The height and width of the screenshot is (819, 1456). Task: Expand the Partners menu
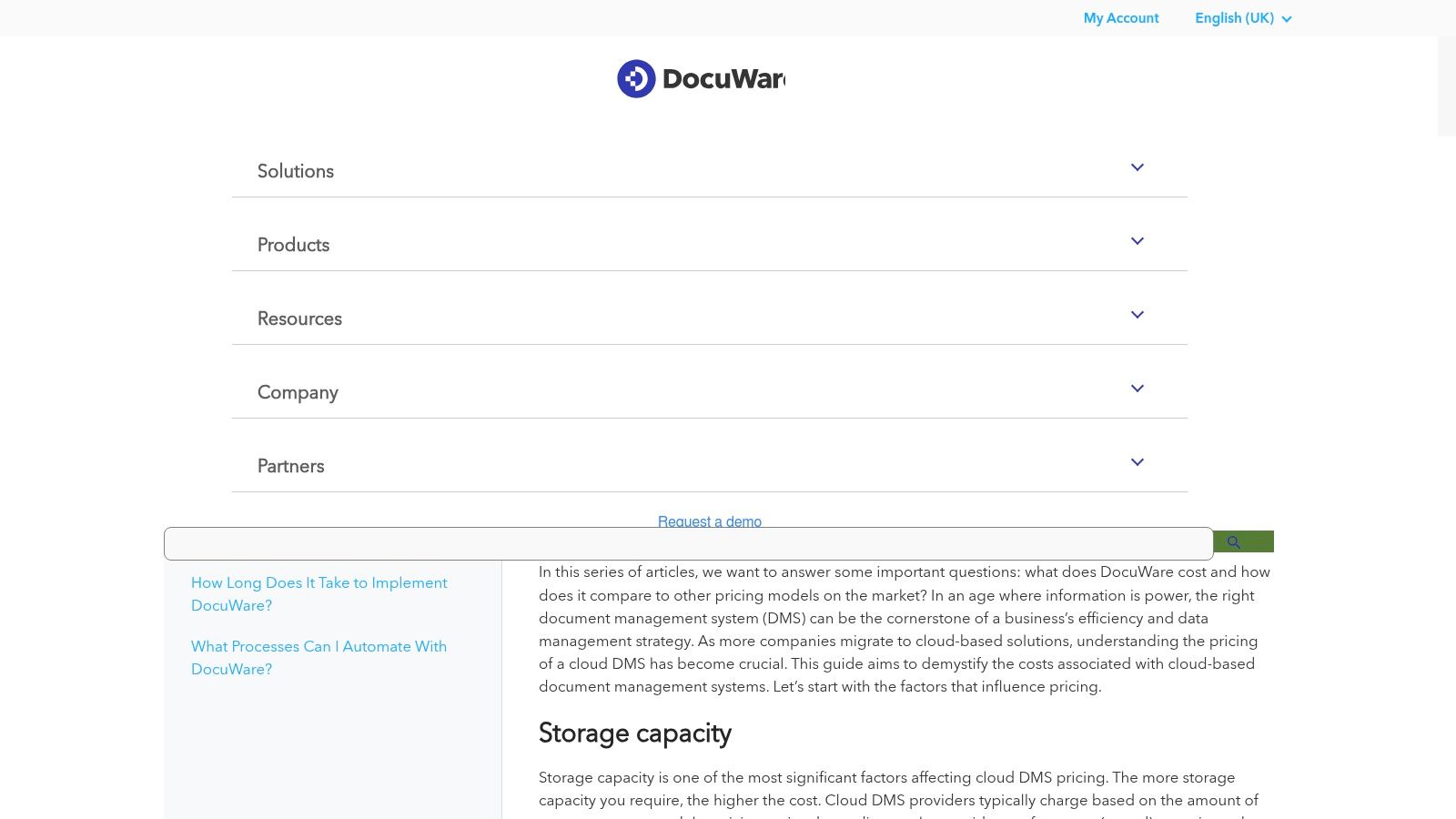click(1137, 462)
